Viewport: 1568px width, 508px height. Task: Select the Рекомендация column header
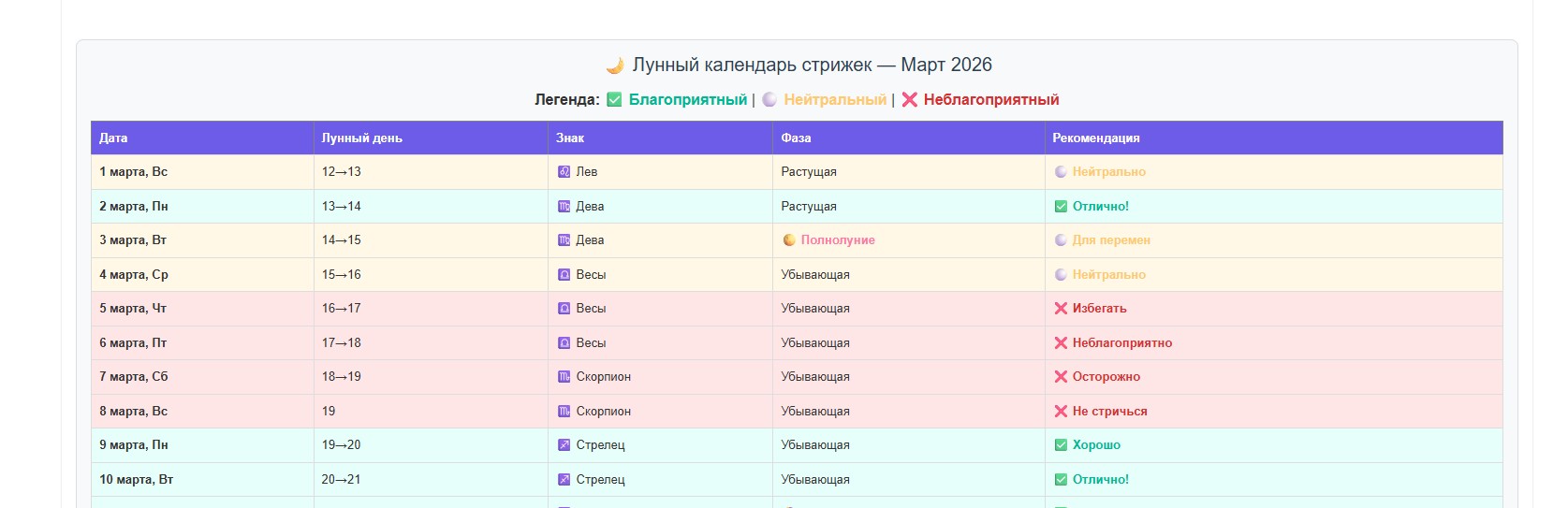click(x=1095, y=138)
